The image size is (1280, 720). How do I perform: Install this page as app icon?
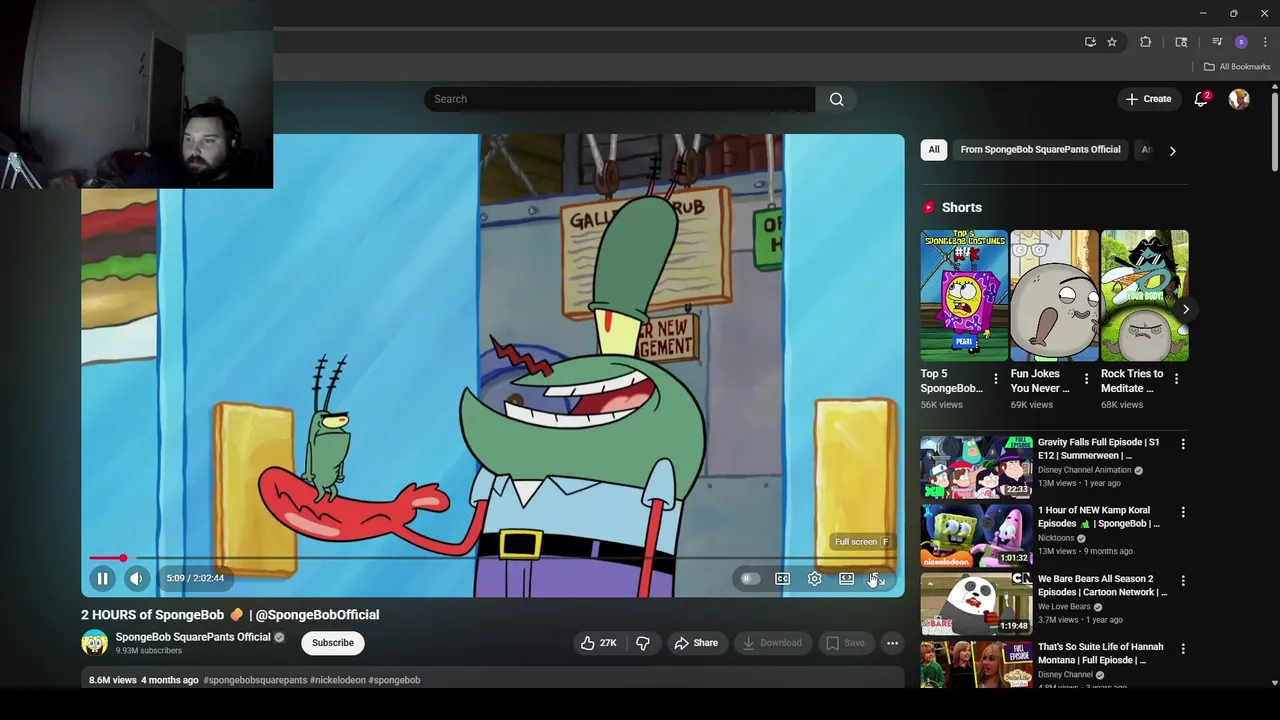click(1090, 42)
